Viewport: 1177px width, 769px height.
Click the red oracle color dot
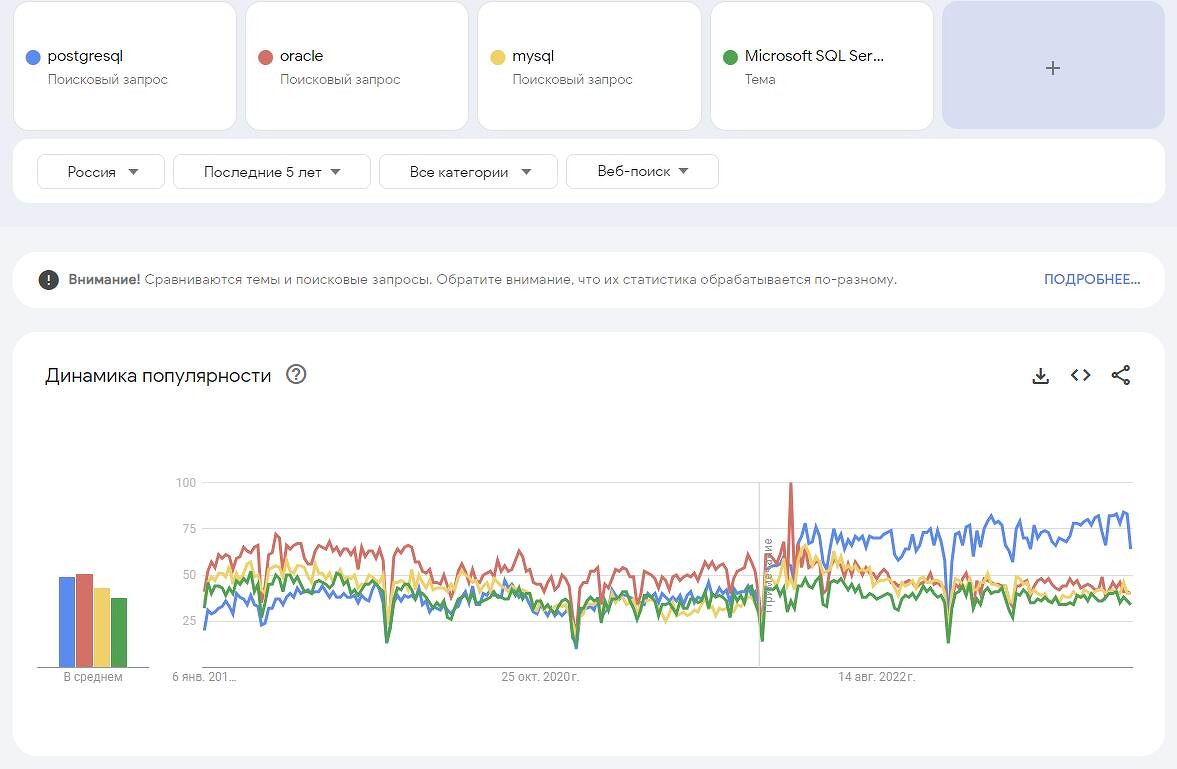[265, 57]
